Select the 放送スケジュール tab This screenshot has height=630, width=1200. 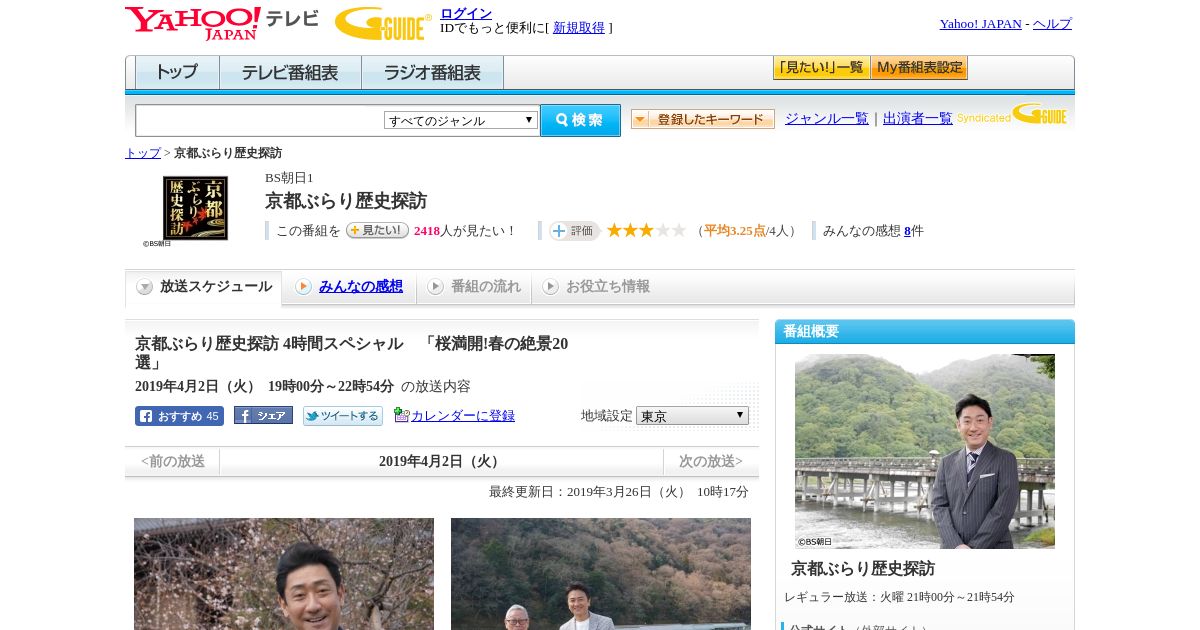[203, 287]
